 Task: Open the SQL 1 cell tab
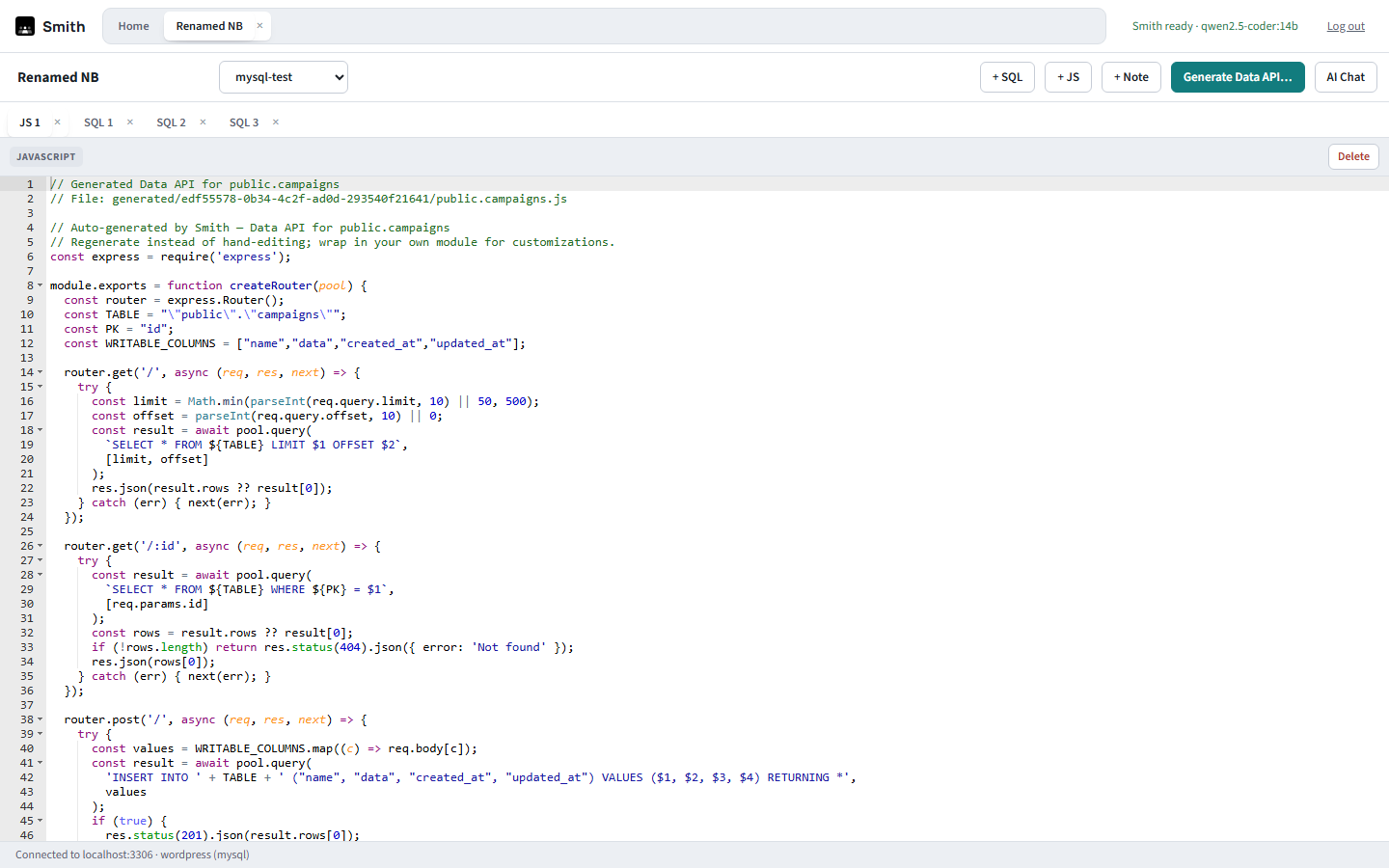click(x=98, y=122)
